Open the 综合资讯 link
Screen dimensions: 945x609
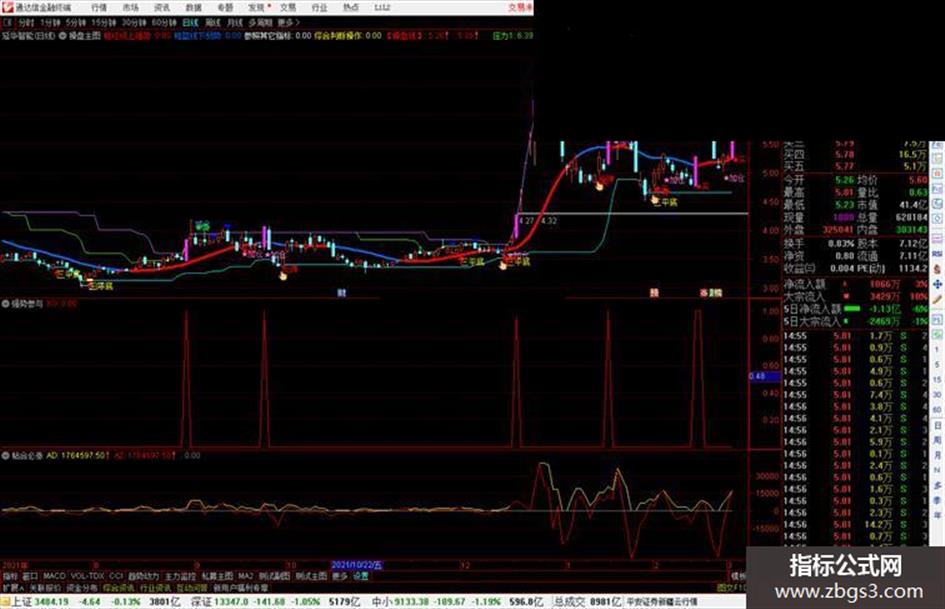coord(118,588)
